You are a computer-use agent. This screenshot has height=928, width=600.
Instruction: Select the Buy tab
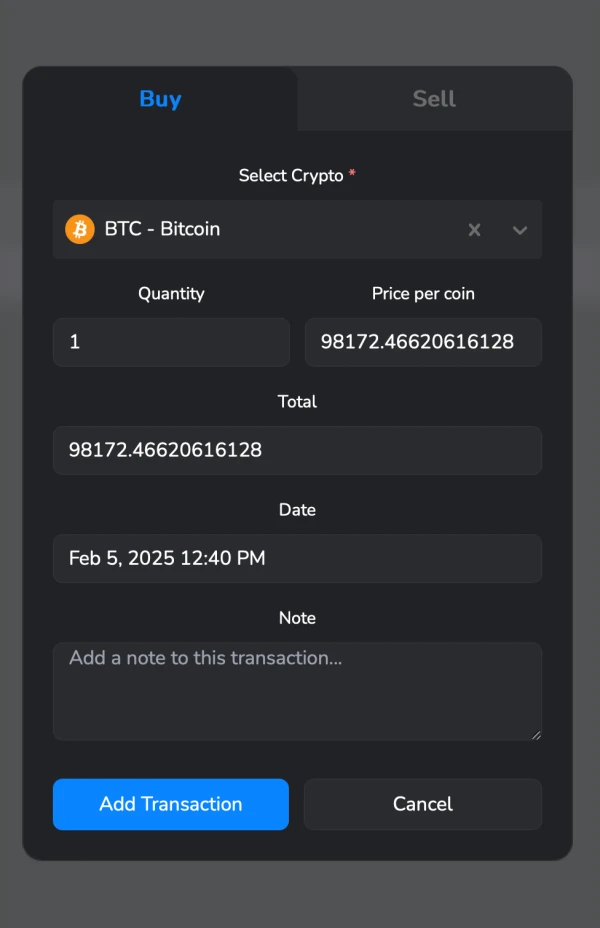(160, 99)
